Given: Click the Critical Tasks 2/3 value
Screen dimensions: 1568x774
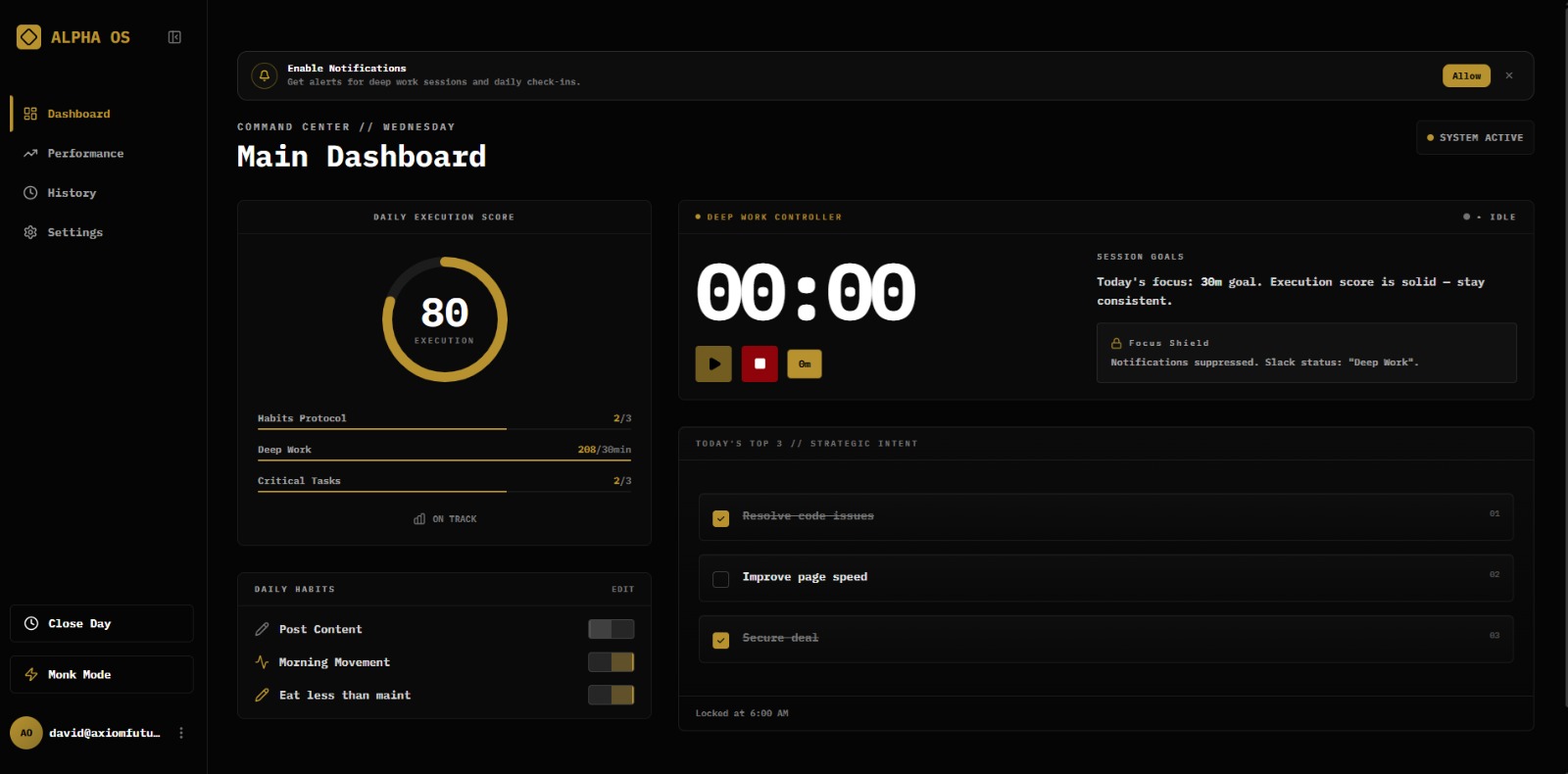Looking at the screenshot, I should click(622, 481).
